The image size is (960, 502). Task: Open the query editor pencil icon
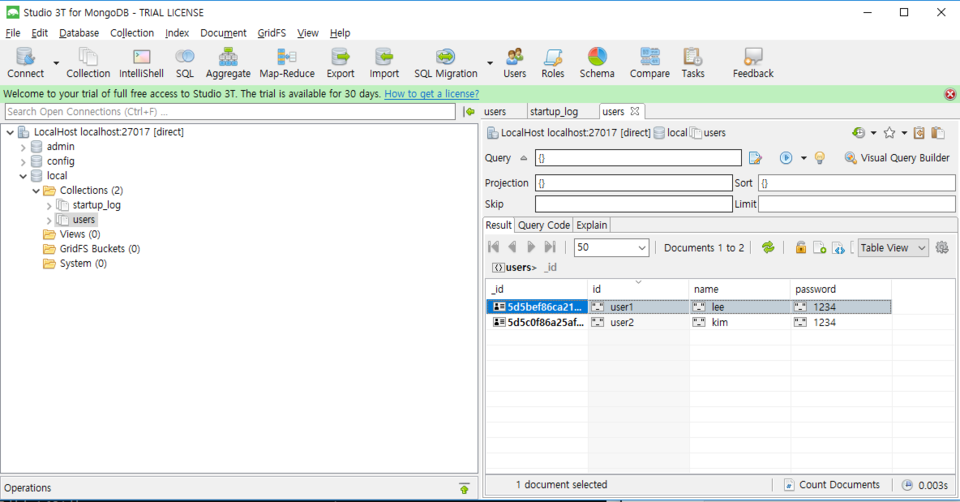[x=756, y=158]
